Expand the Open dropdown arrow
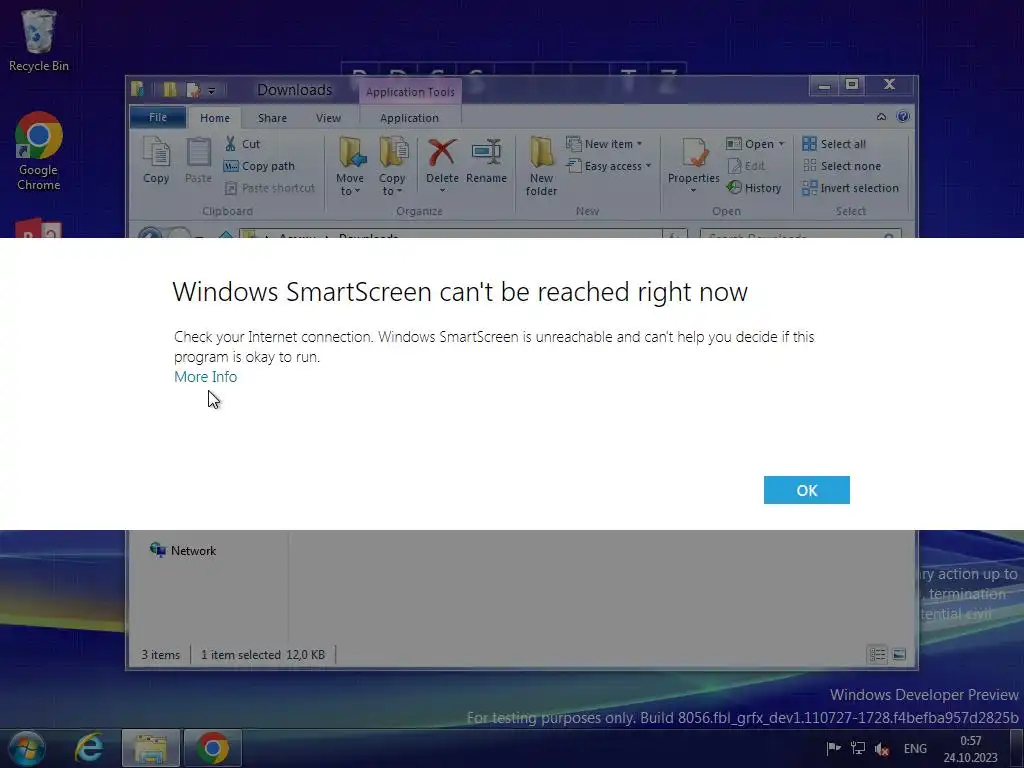The image size is (1024, 768). point(782,144)
